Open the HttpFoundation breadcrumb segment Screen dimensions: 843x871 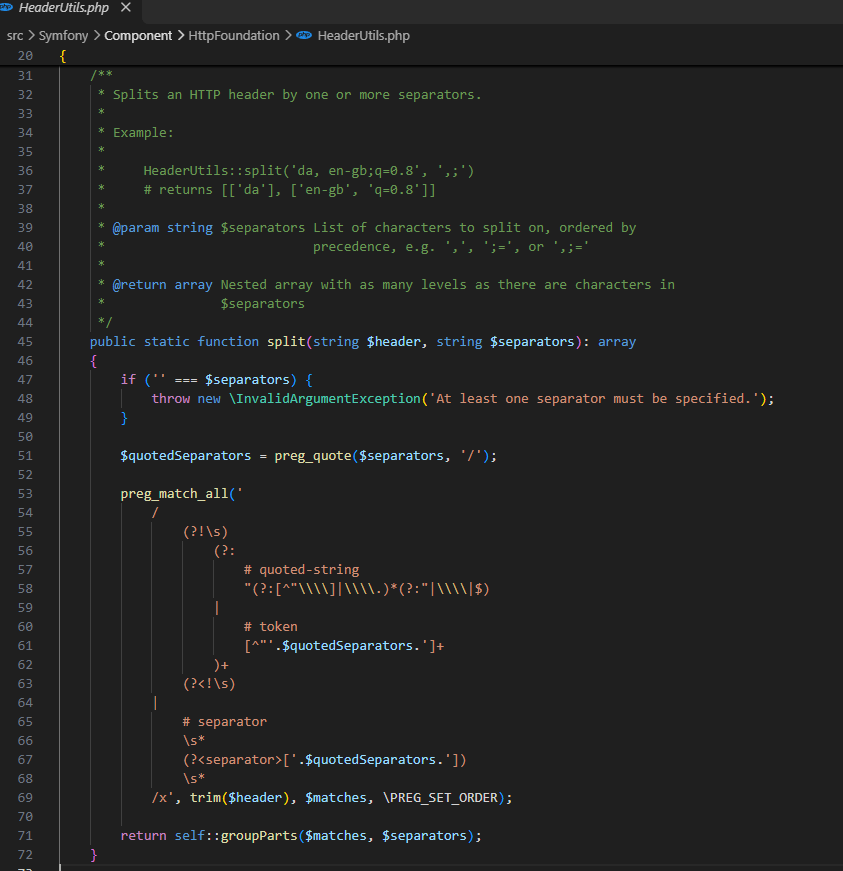point(234,36)
